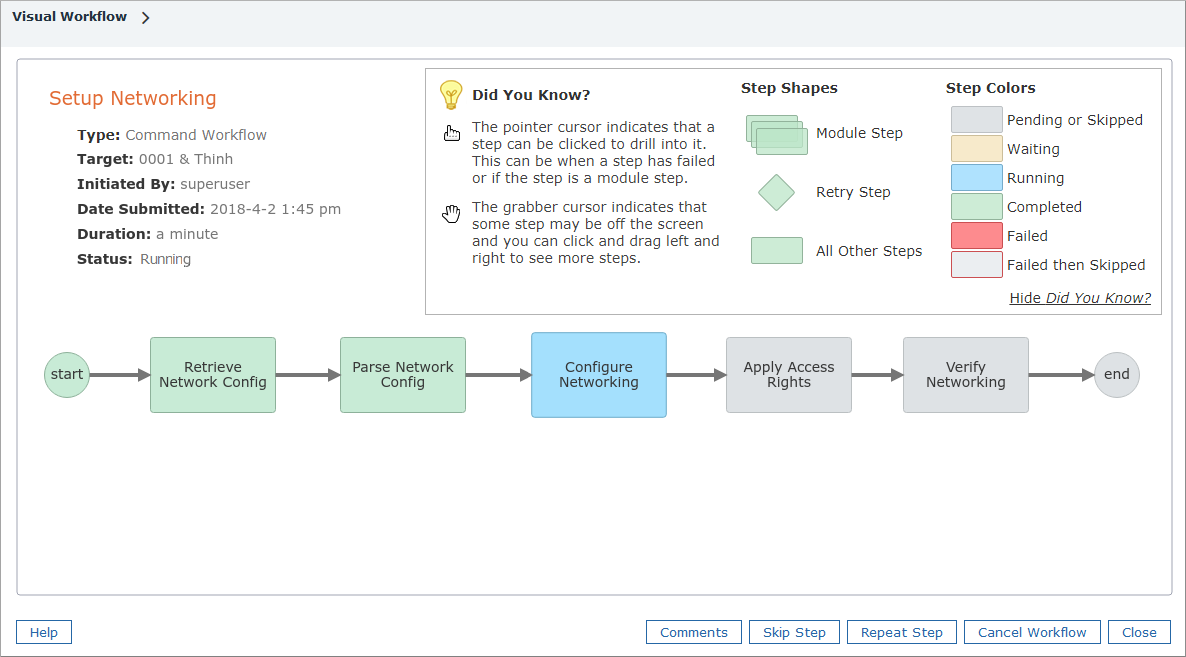
Task: Open the Comments button
Action: click(694, 632)
